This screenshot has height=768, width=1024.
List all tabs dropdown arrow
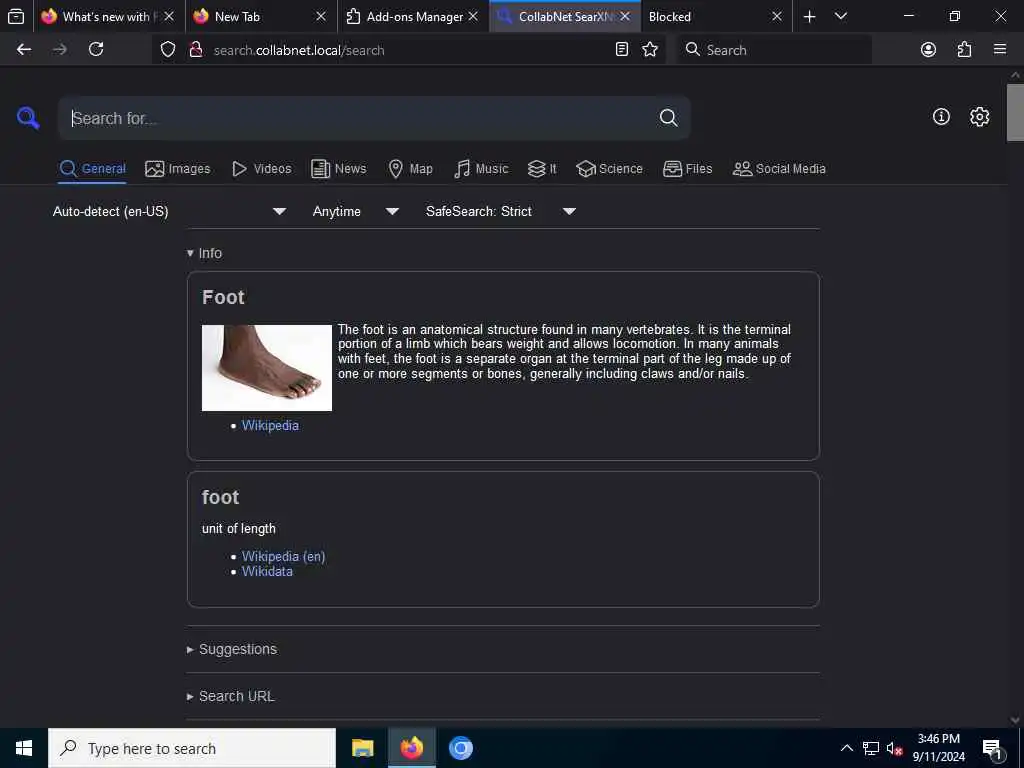[x=841, y=16]
